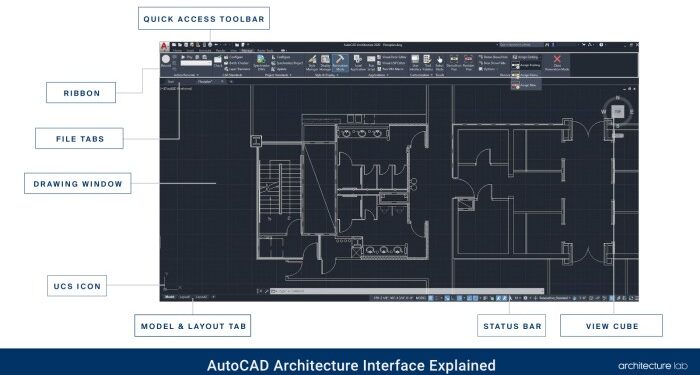Click the ViewCube TOP face
The height and width of the screenshot is (375, 700).
click(x=617, y=112)
